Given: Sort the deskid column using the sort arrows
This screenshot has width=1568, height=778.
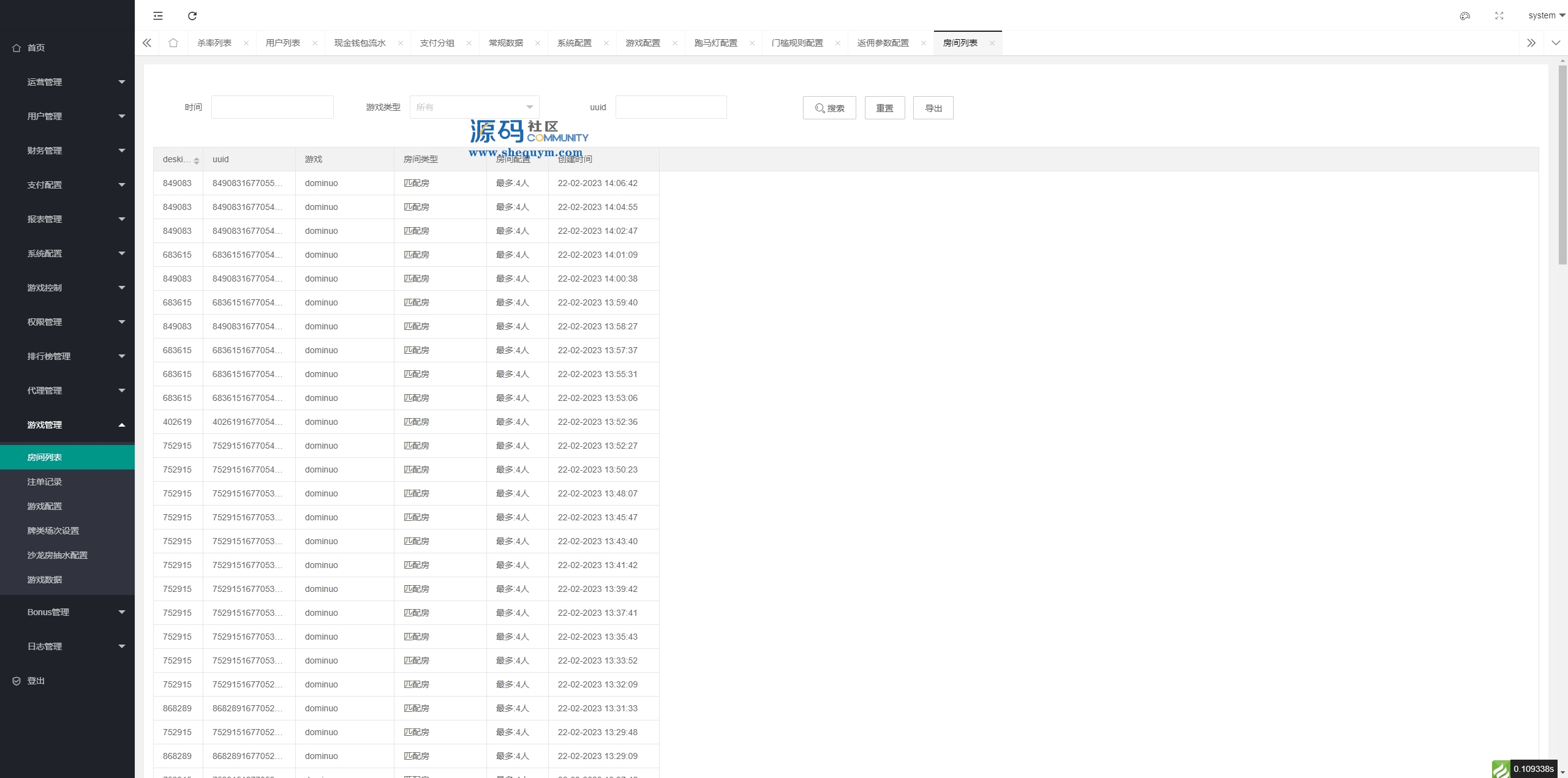Looking at the screenshot, I should (x=197, y=160).
